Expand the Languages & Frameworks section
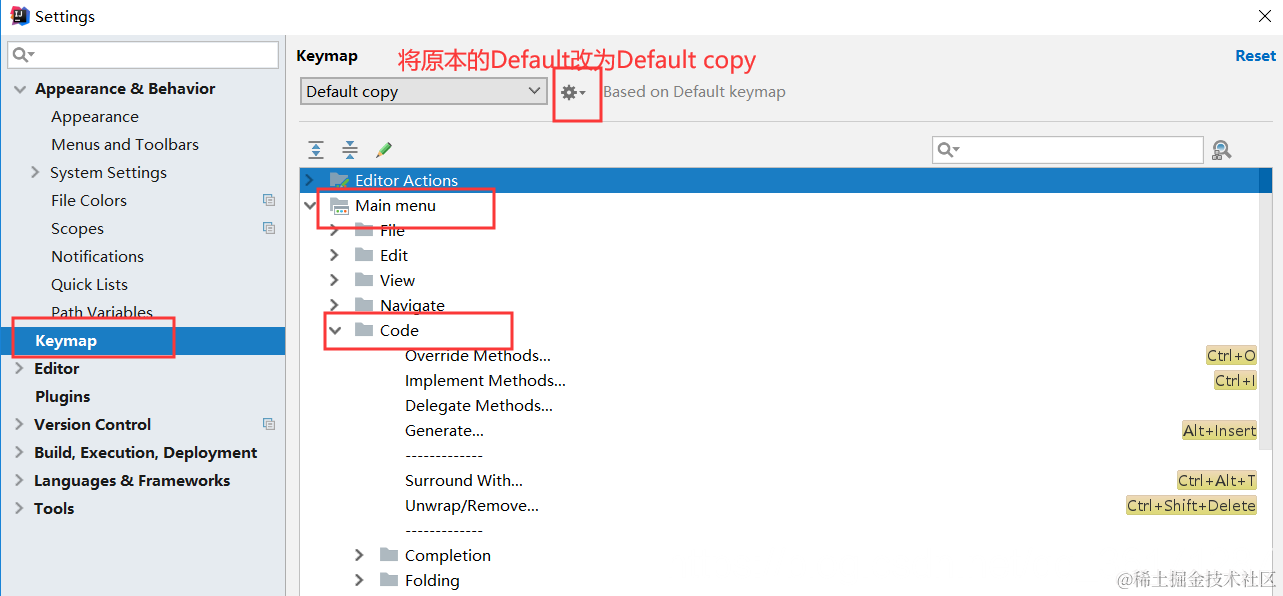Viewport: 1283px width, 596px height. tap(19, 480)
